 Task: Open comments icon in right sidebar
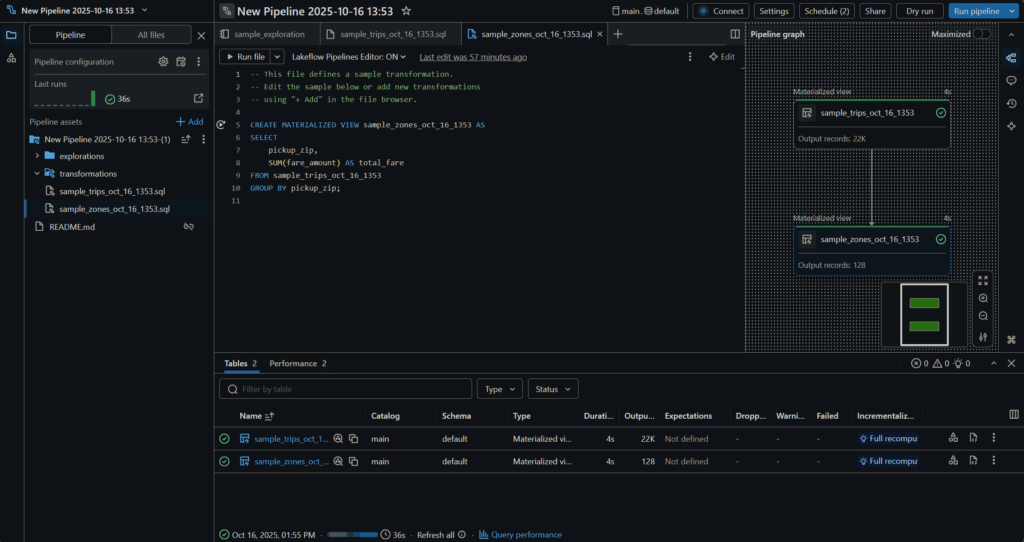[x=1011, y=80]
